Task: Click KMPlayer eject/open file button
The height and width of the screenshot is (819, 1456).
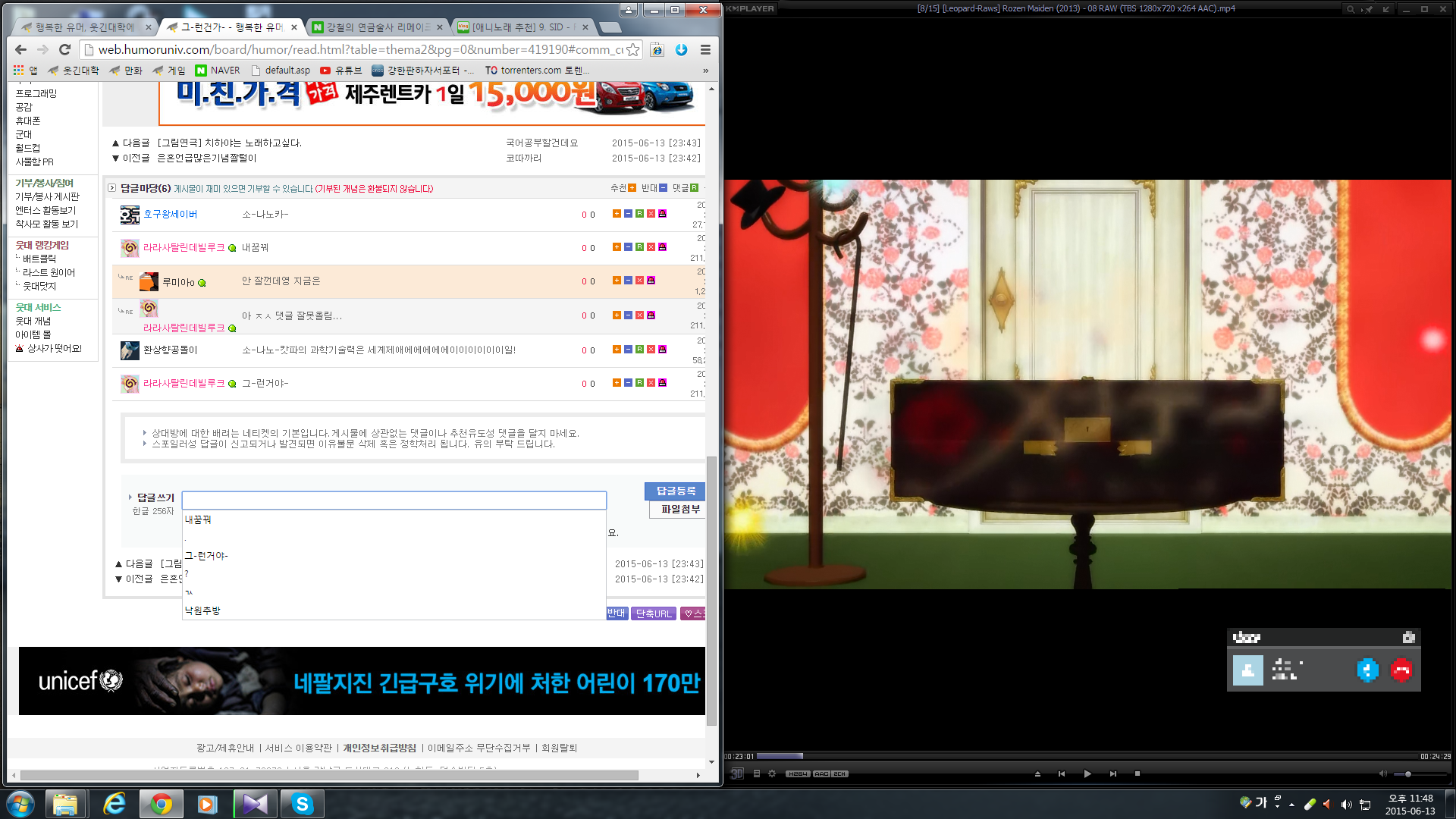Action: (x=1037, y=773)
